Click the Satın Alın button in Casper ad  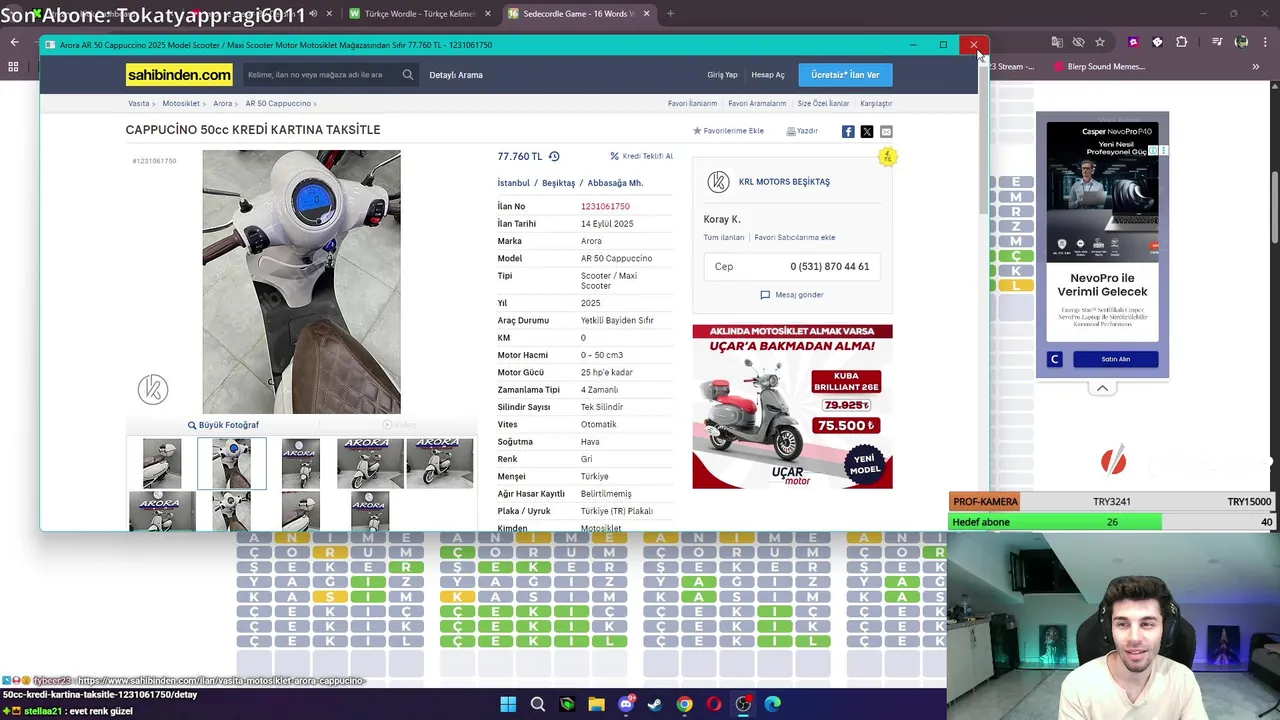(x=1115, y=359)
